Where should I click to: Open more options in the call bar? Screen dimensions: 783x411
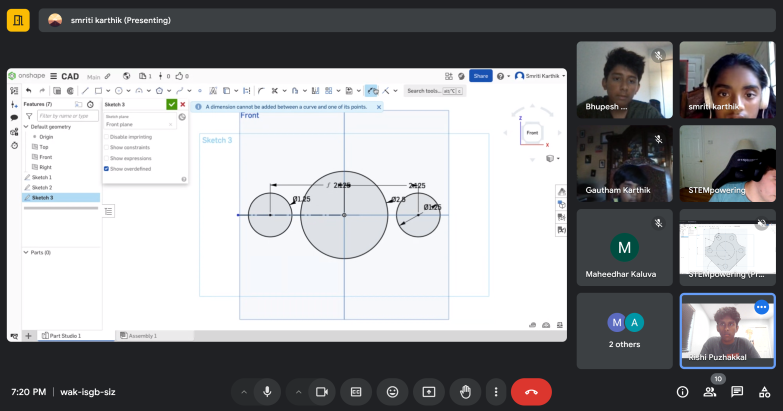(x=496, y=392)
